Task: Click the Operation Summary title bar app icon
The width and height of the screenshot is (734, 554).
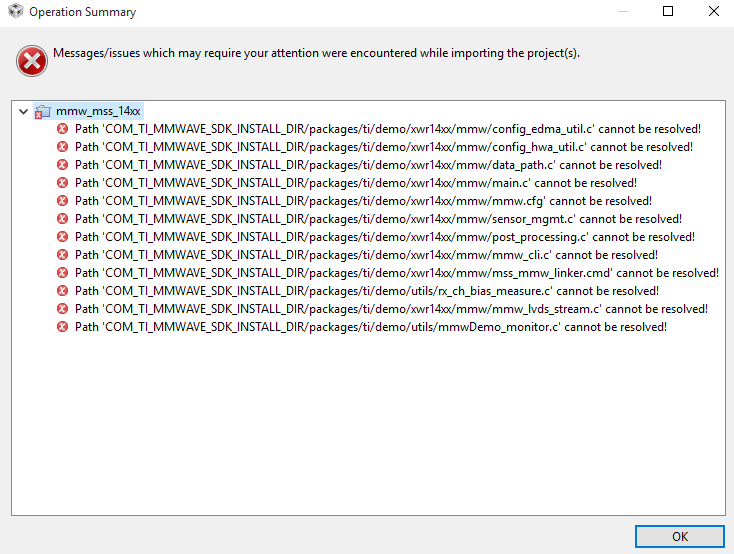Action: point(15,12)
